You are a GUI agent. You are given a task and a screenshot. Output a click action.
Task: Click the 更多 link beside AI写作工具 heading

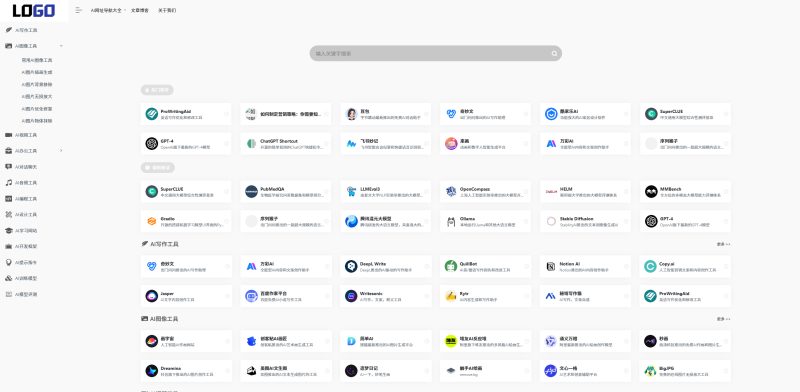pyautogui.click(x=723, y=244)
